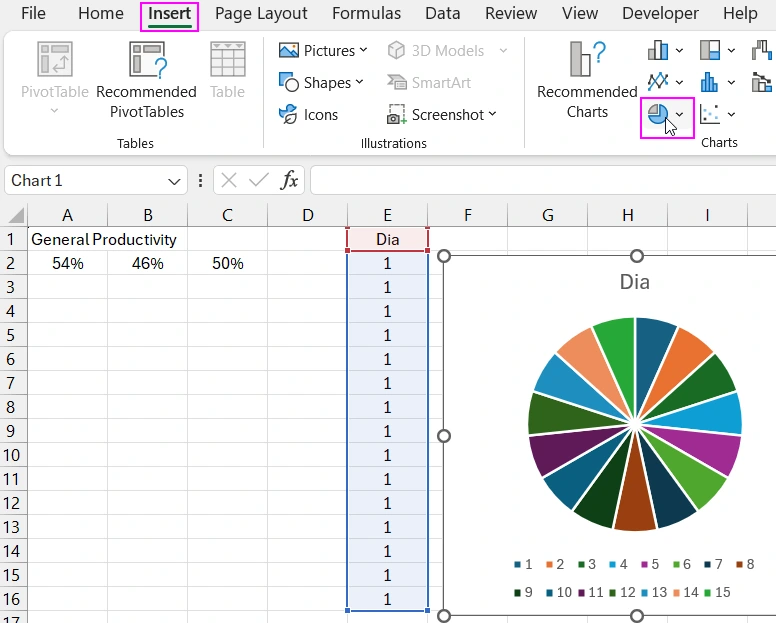
Task: Click the hierarchy treemap chart icon
Action: tap(710, 50)
